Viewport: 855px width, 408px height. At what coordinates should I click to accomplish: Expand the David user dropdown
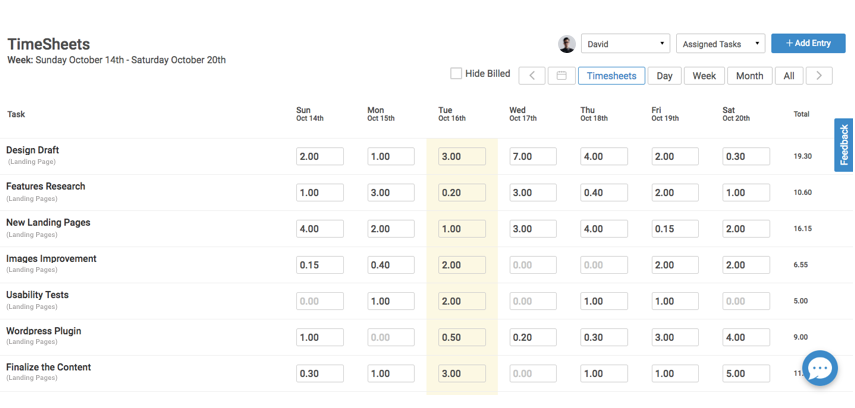[625, 44]
